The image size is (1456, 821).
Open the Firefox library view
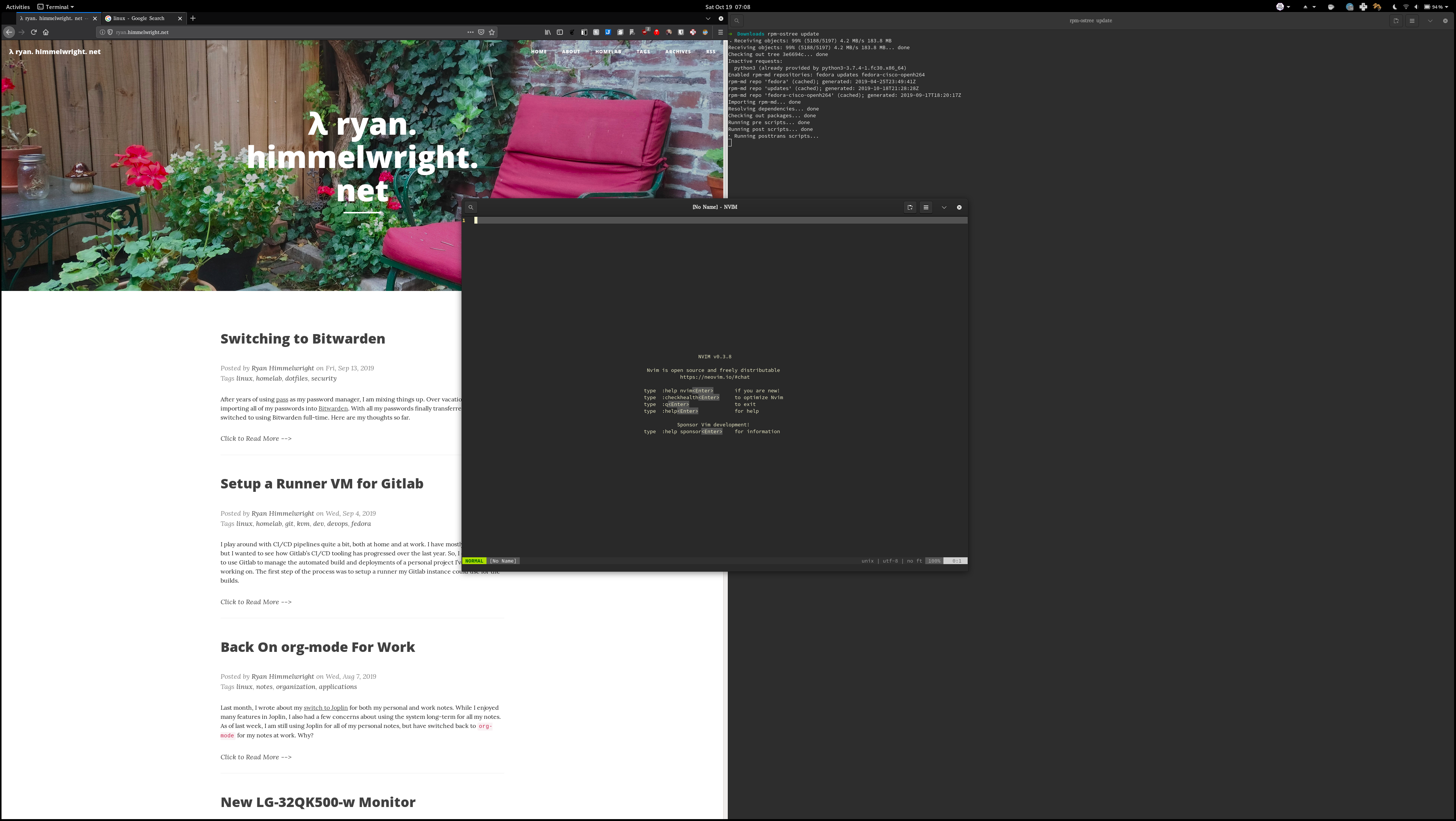(548, 32)
